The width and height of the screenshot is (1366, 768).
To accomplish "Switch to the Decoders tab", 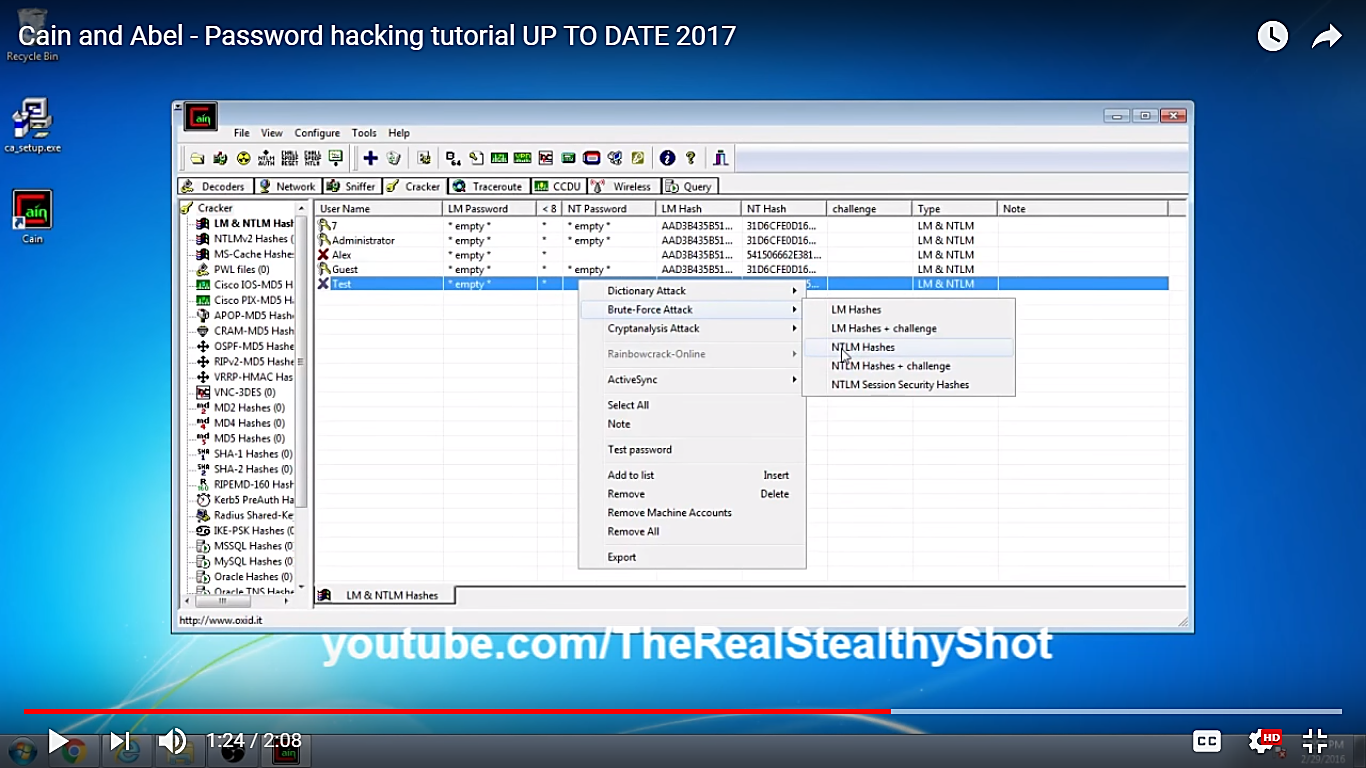I will (214, 186).
